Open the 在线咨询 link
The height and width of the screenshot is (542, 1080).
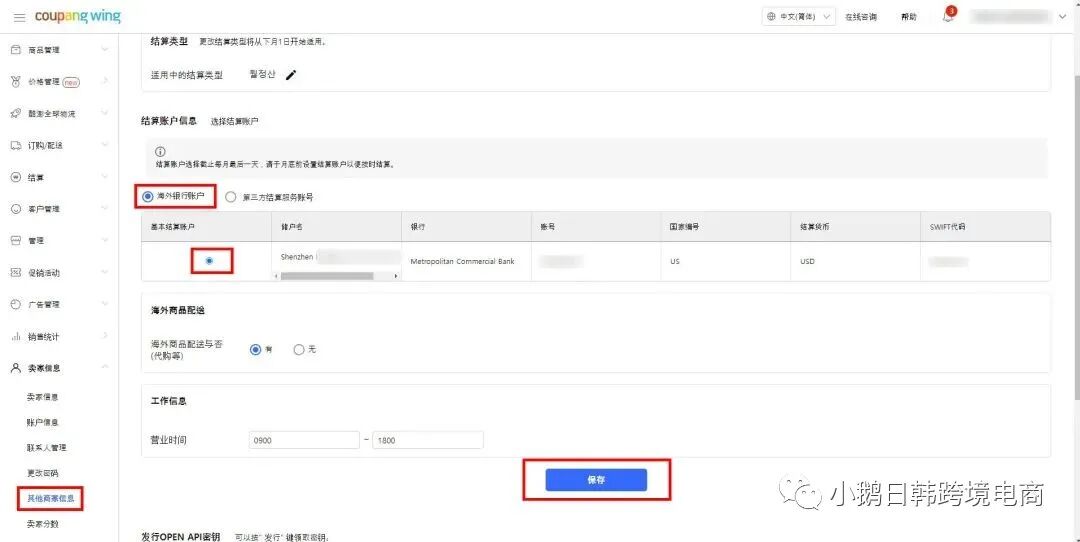(x=861, y=17)
